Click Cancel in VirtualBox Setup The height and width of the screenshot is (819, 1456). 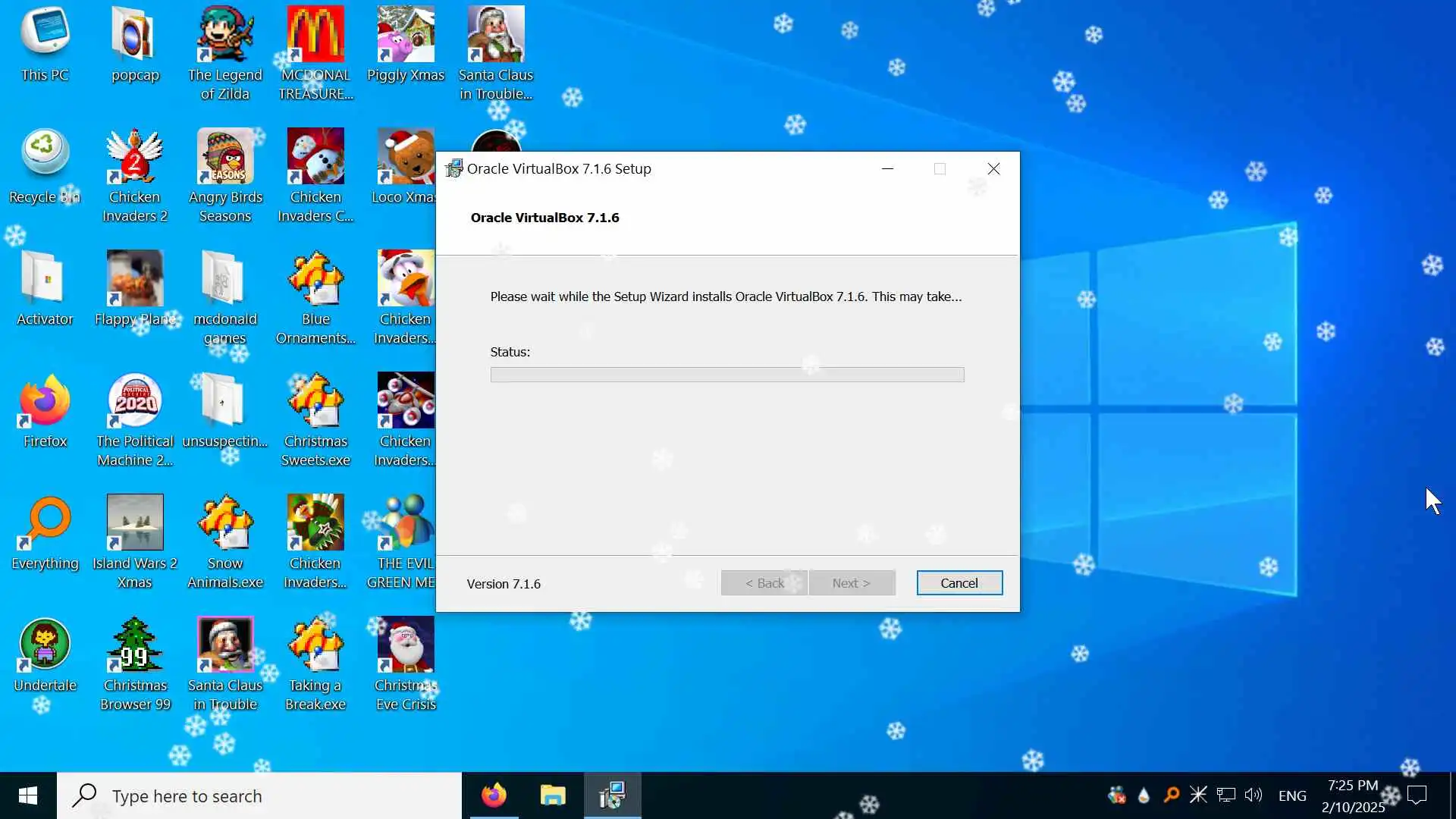coord(959,583)
